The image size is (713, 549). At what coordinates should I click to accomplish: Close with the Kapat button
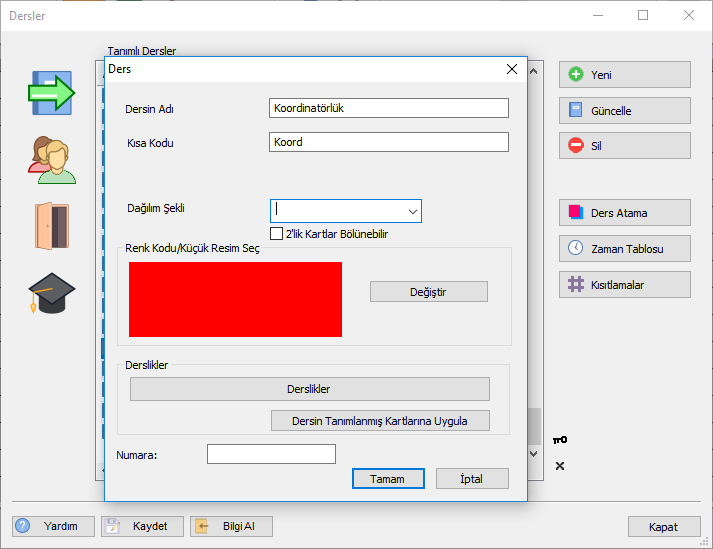coord(664,527)
